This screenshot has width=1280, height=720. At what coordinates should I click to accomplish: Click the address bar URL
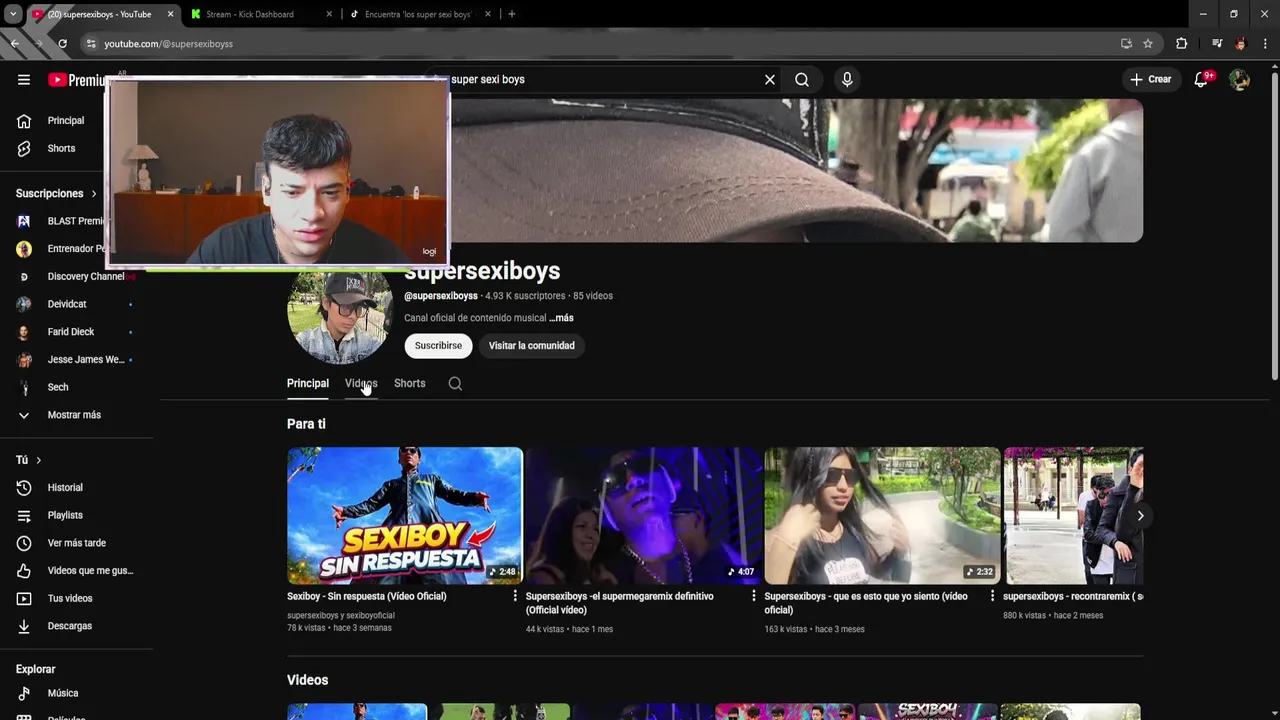click(x=169, y=44)
